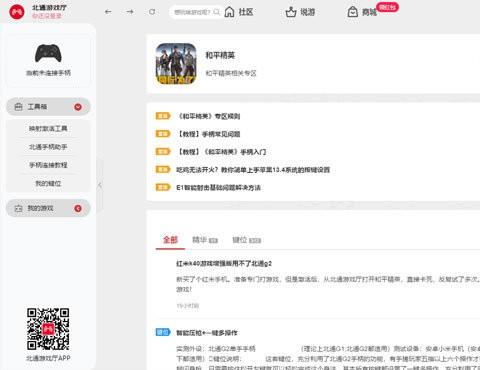Click the blue 键位 tag icon
Viewport: 480px width, 370px height.
[x=163, y=332]
